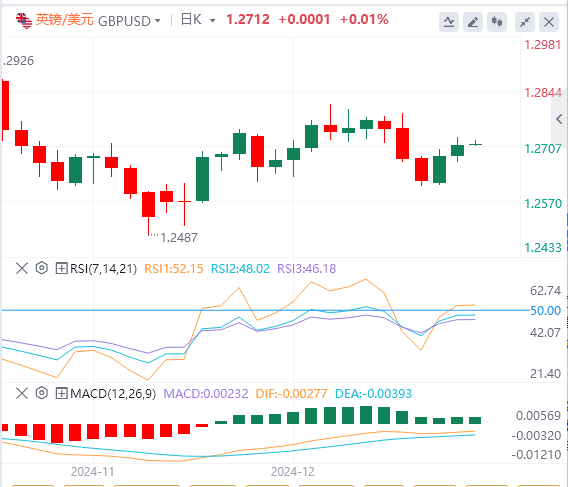Toggle the MACD panel plus box
568x487 pixels.
pos(61,393)
